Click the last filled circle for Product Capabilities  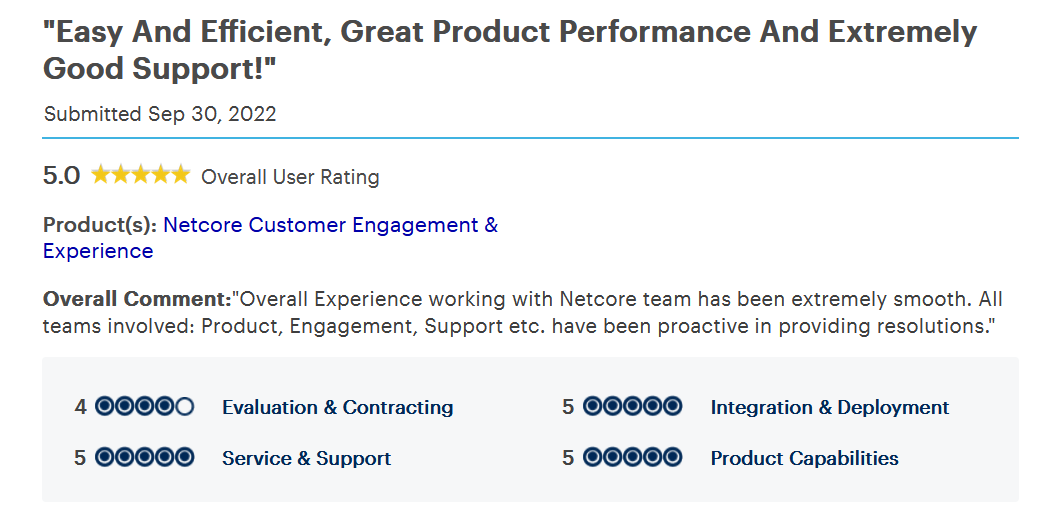pos(672,458)
